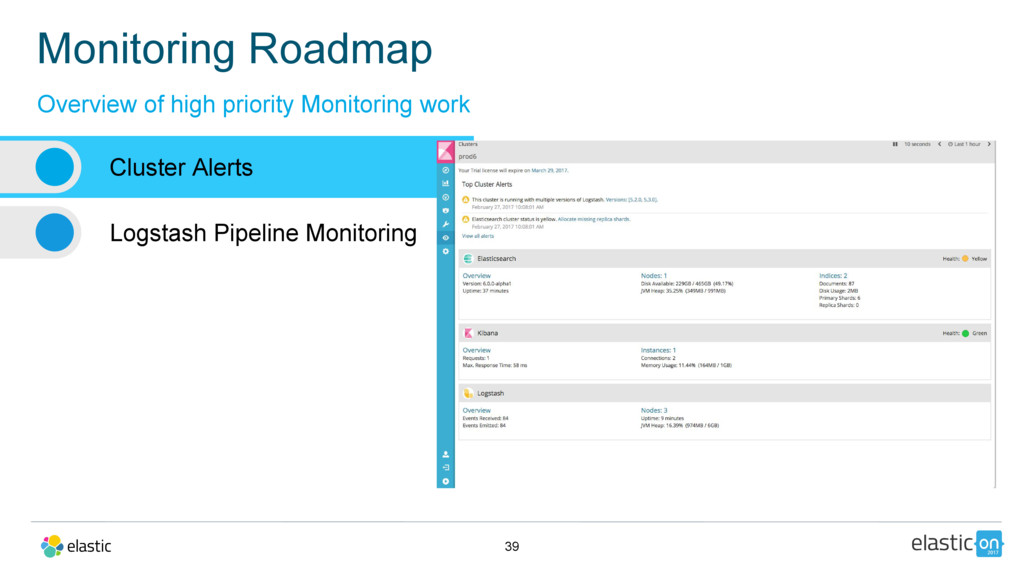Click the elastic logo in the footer

coord(76,546)
